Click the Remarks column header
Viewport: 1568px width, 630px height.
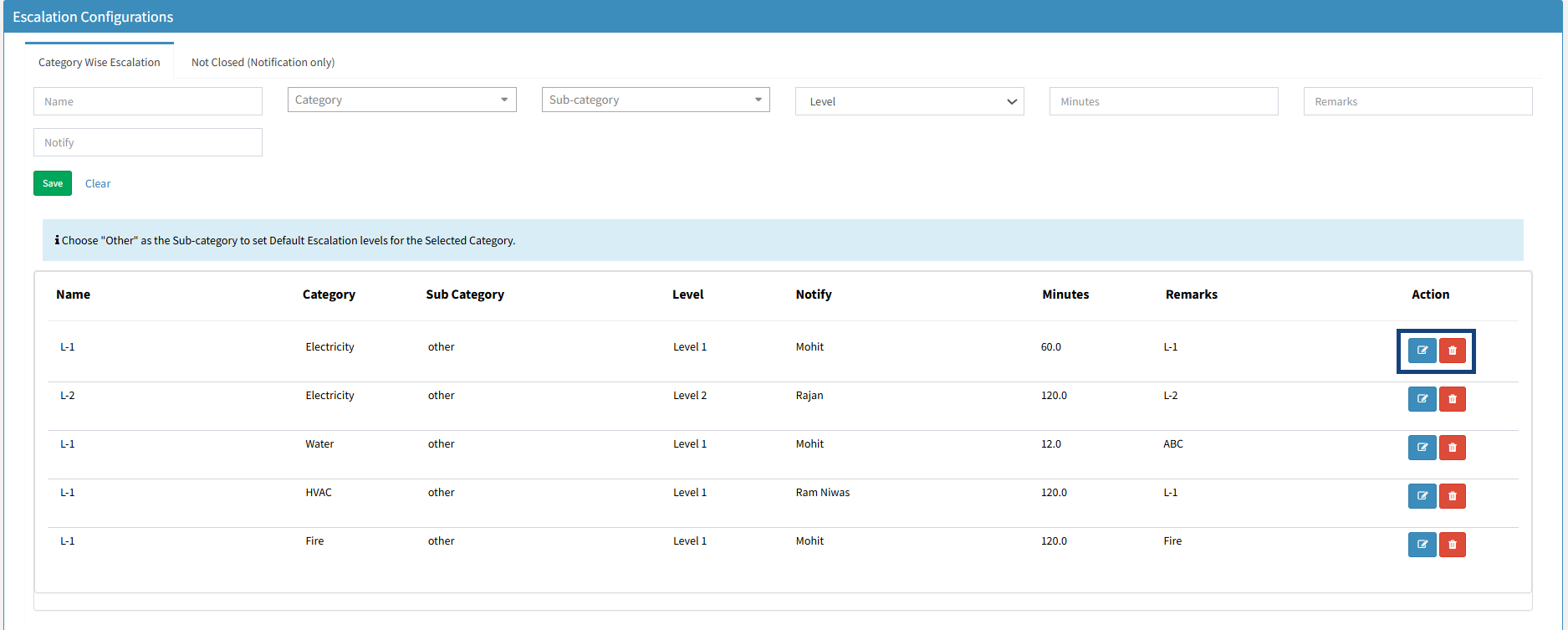pos(1192,295)
